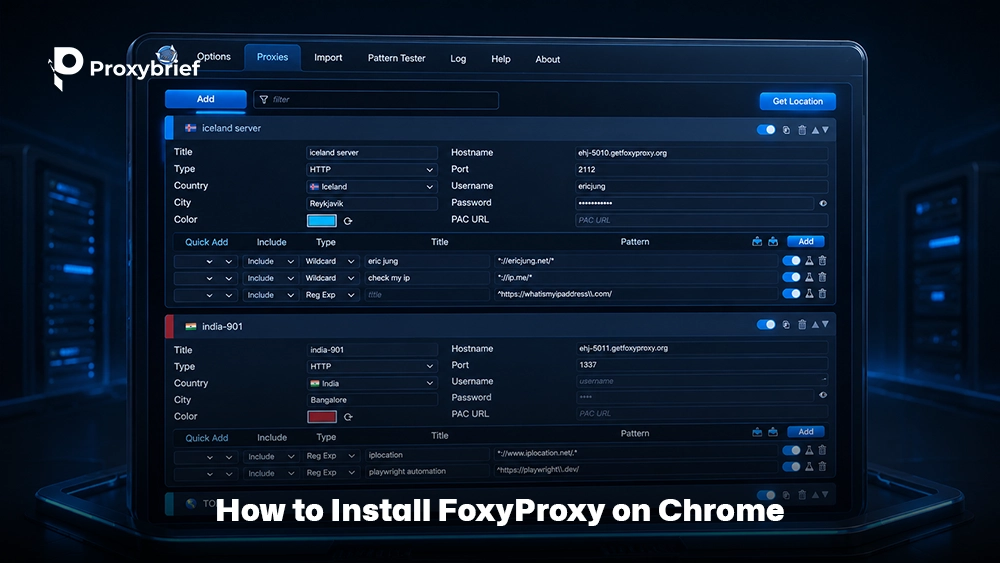Export patterns for iceland server
Screen dimensions: 1000x563
[773, 242]
